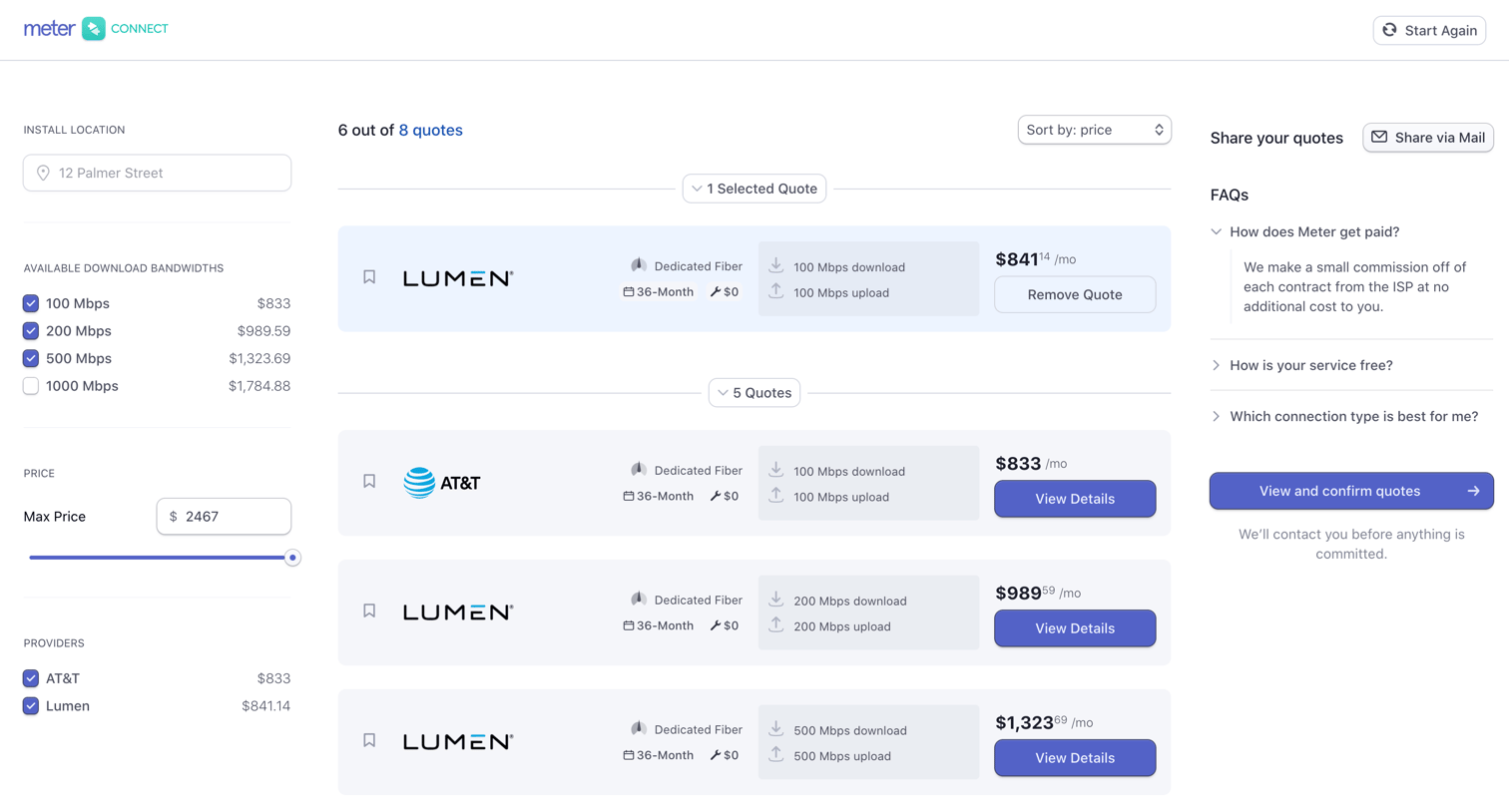Bookmark the Lumen 200 Mbps quote
Image resolution: width=1509 pixels, height=812 pixels.
(x=369, y=611)
